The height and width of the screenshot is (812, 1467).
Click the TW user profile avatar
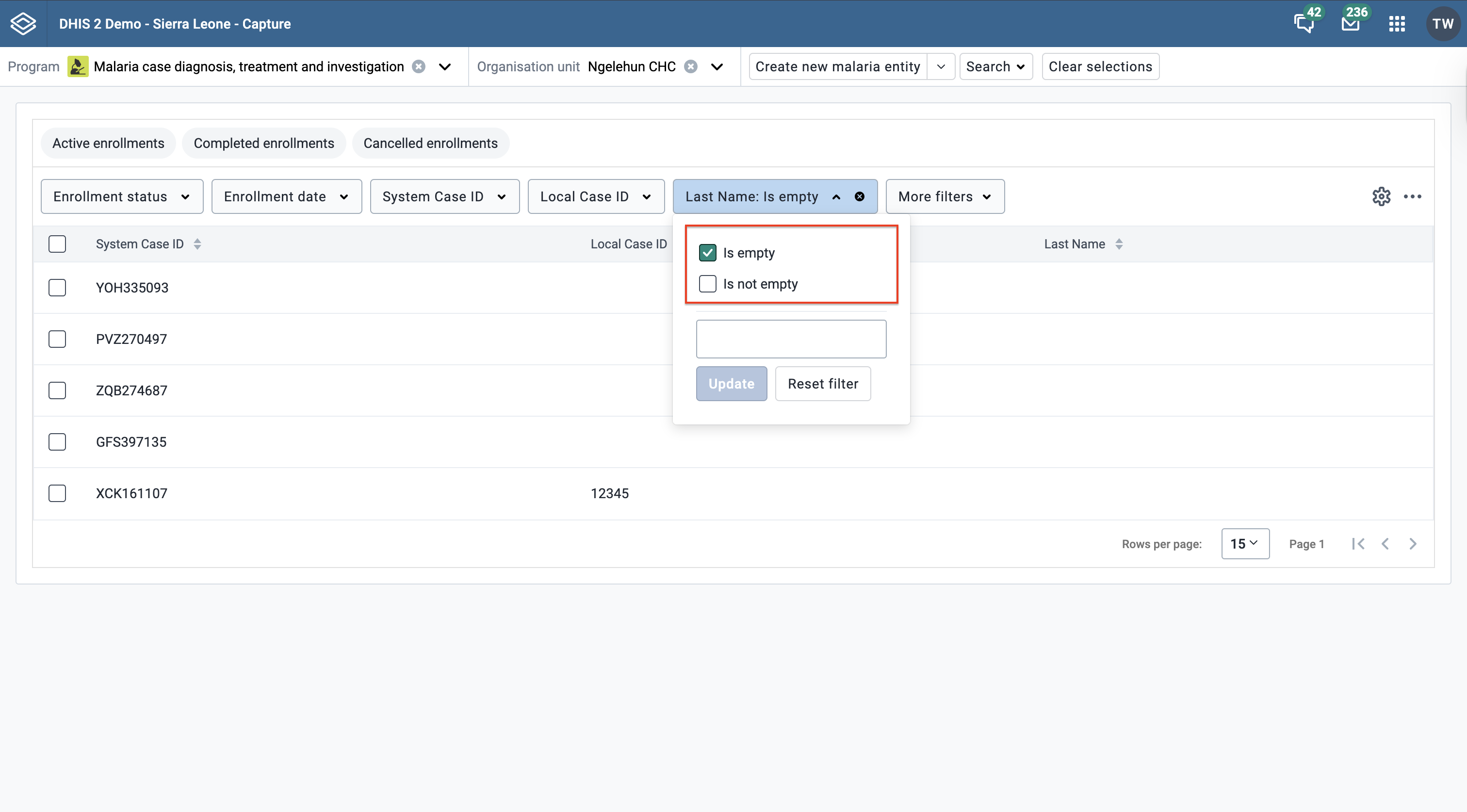(x=1443, y=24)
